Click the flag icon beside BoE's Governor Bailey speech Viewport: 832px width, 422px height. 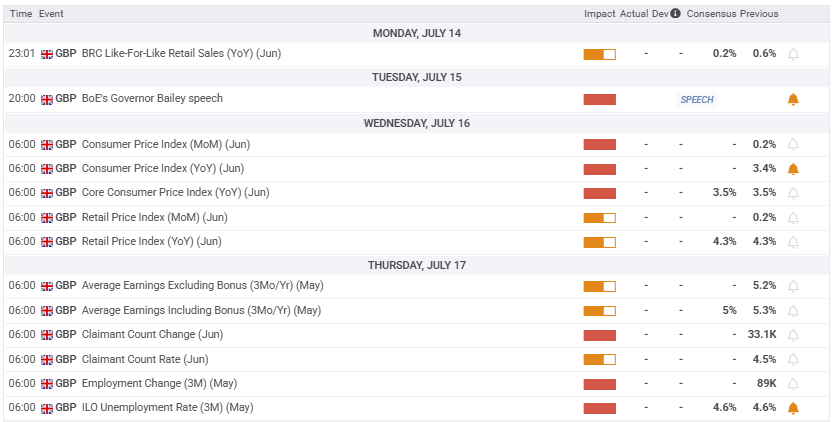(x=46, y=99)
